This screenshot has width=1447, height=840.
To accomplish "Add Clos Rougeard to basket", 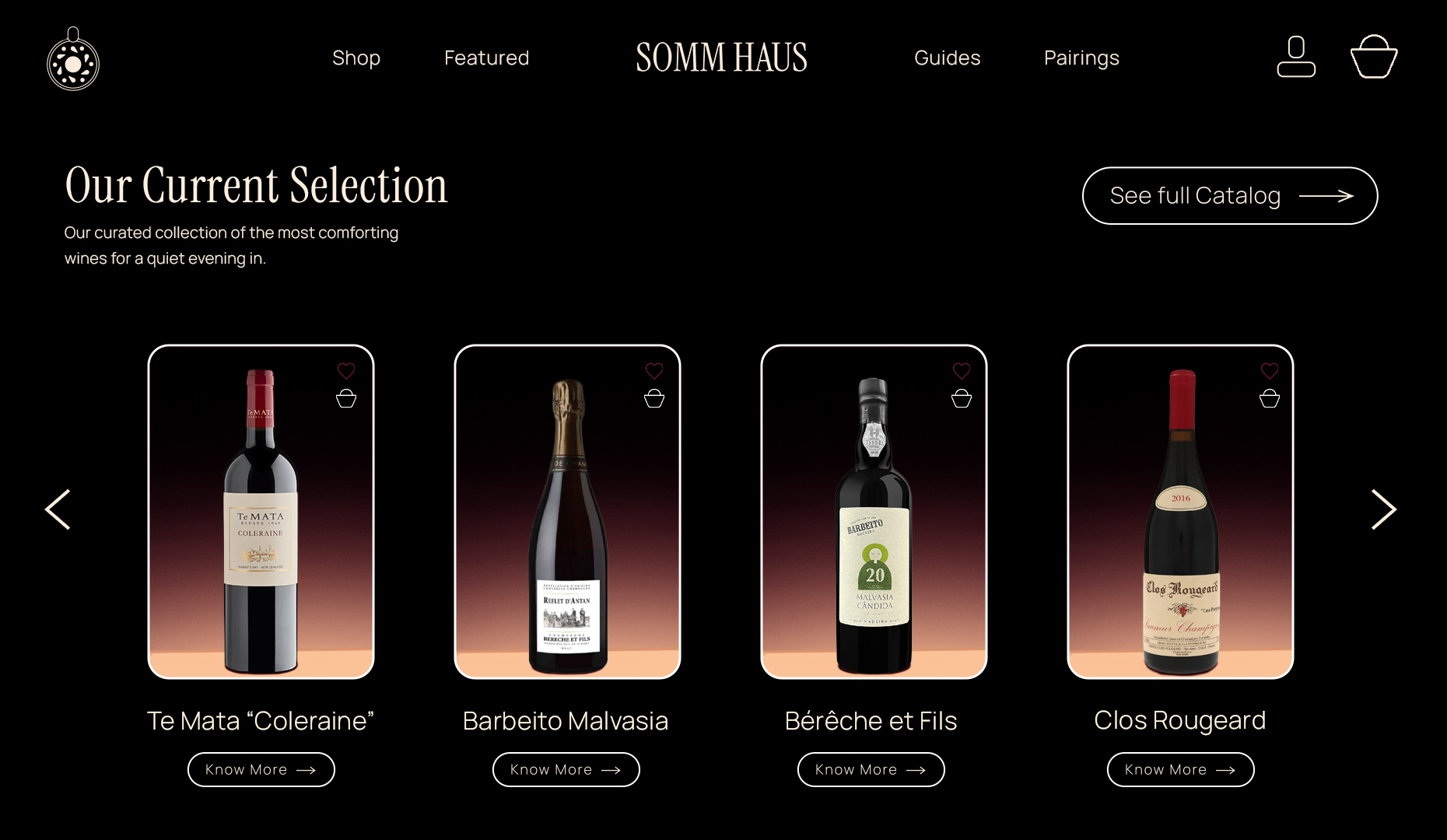I will (1270, 398).
